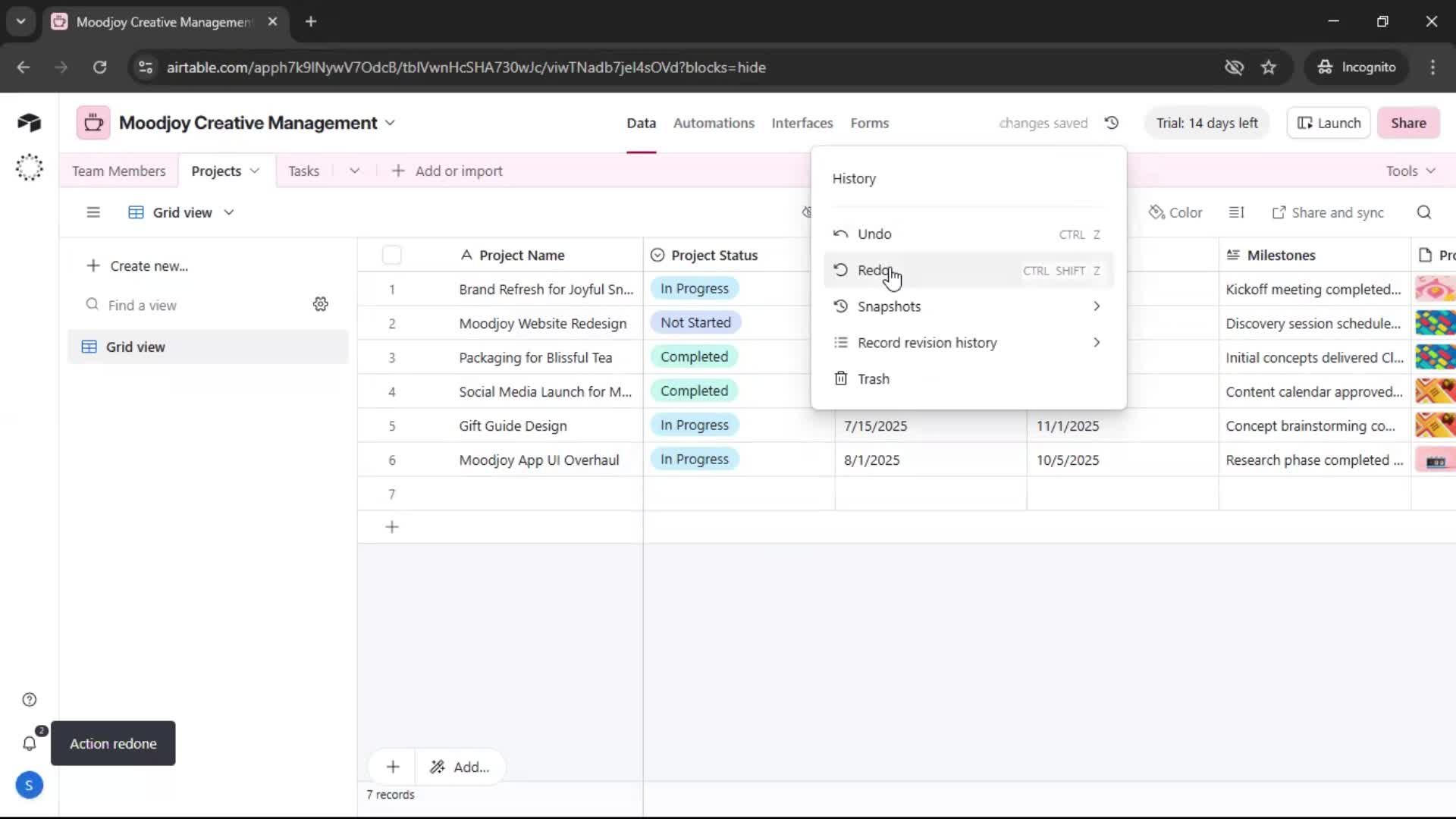Image resolution: width=1456 pixels, height=819 pixels.
Task: Click the Content calendar approved milestone cell
Action: [x=1314, y=391]
